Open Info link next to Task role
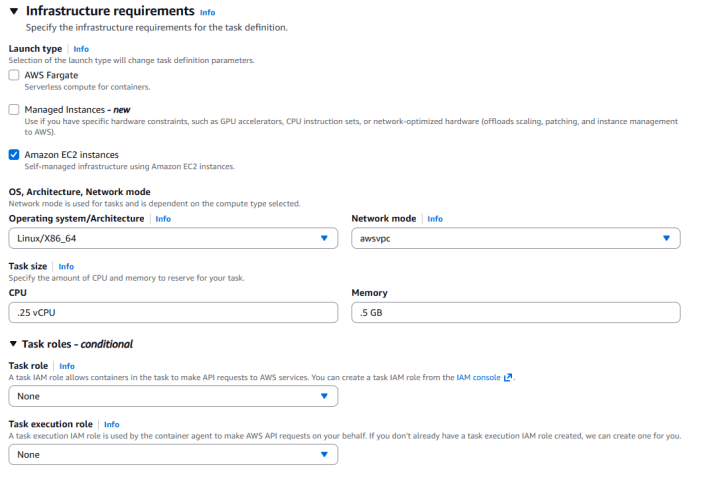This screenshot has height=477, width=712. 67,366
